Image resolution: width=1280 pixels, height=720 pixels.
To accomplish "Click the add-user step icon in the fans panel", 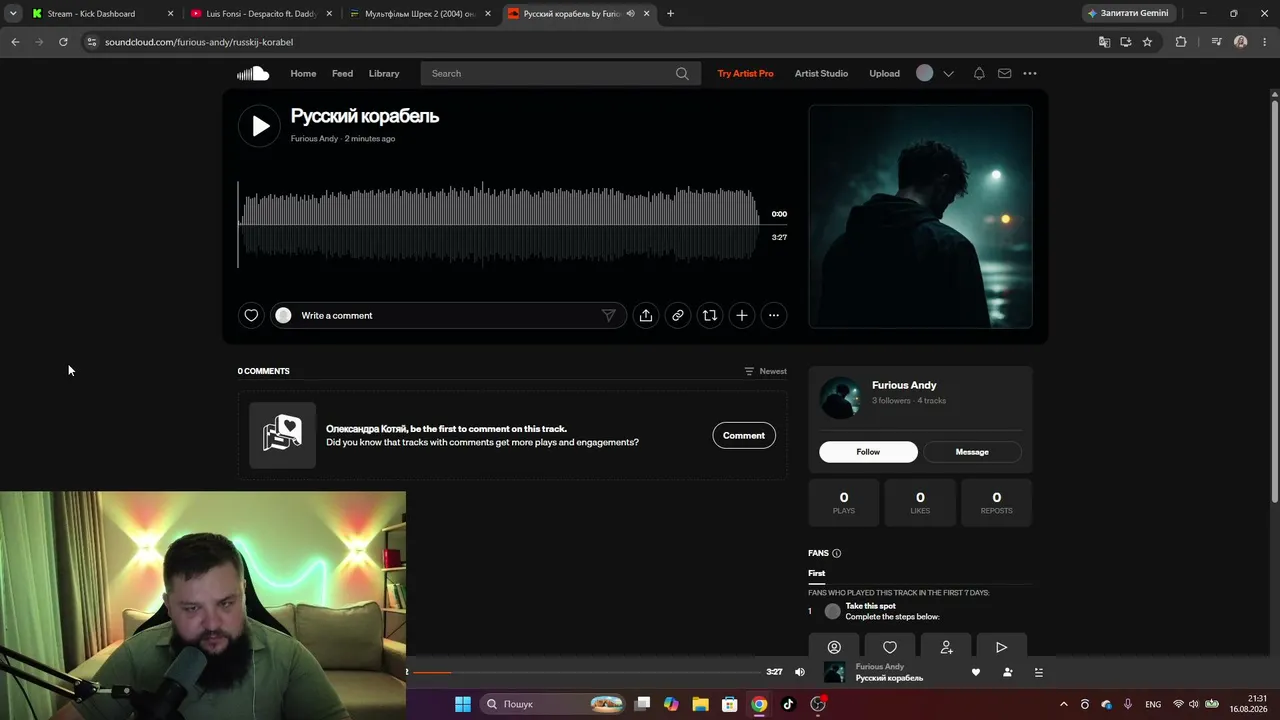I will (946, 647).
